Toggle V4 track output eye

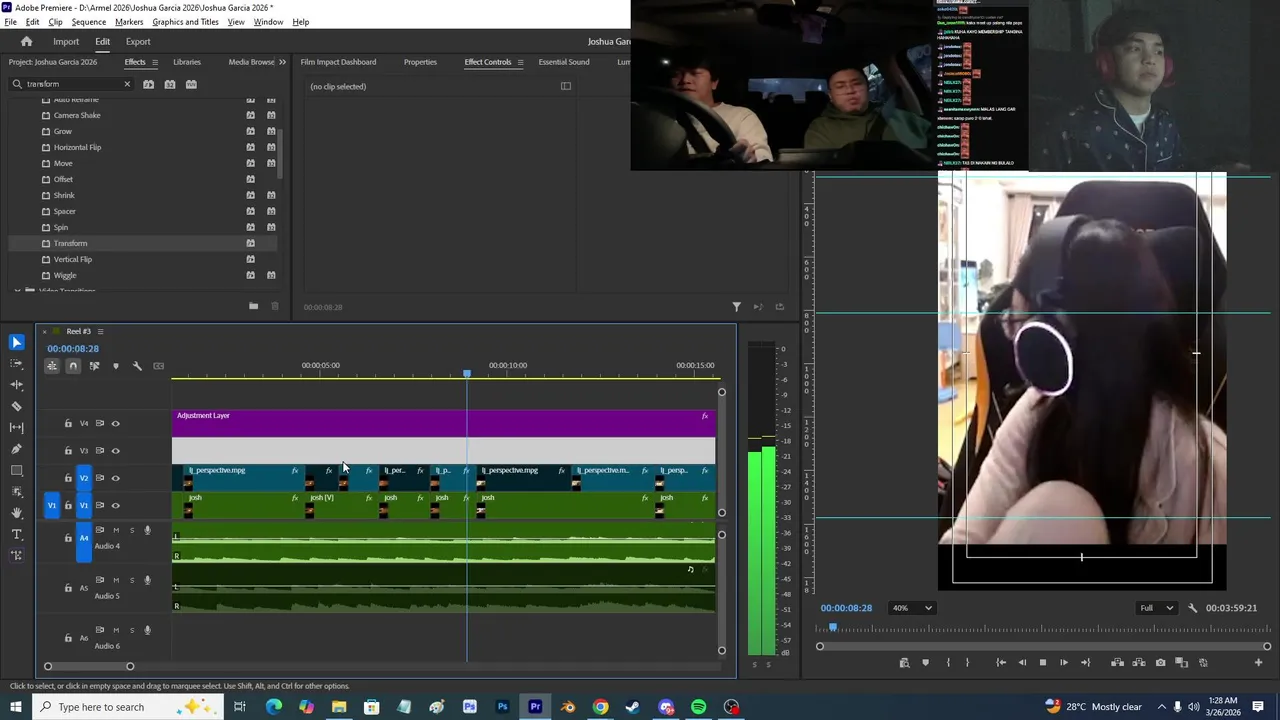[x=115, y=423]
